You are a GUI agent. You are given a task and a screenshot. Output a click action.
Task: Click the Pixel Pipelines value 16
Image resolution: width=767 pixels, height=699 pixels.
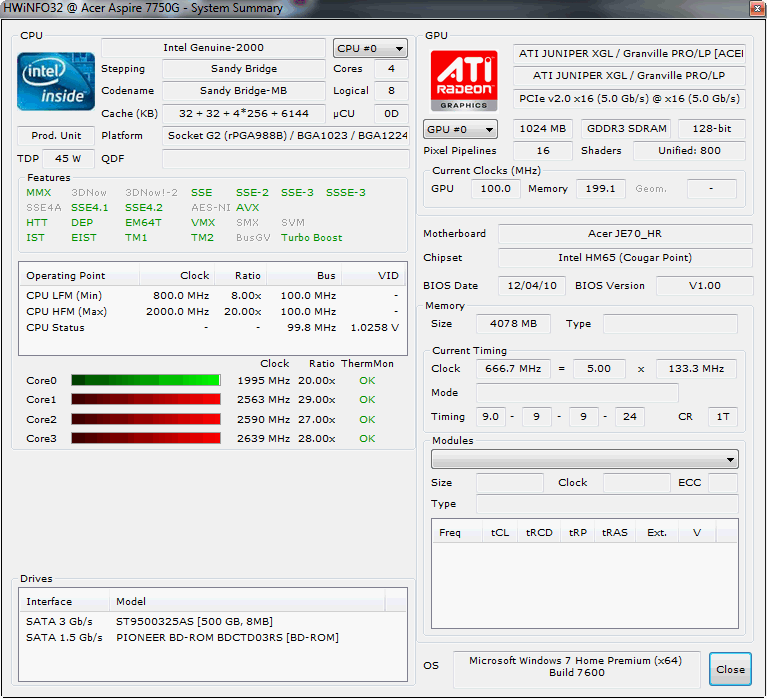pyautogui.click(x=543, y=151)
